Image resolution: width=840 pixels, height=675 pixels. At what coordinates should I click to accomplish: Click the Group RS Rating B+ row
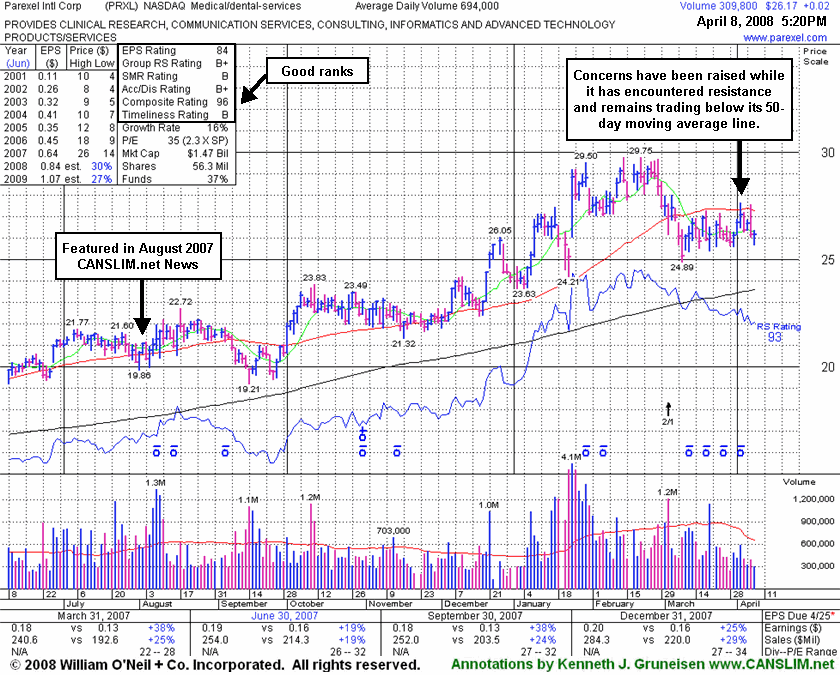175,64
